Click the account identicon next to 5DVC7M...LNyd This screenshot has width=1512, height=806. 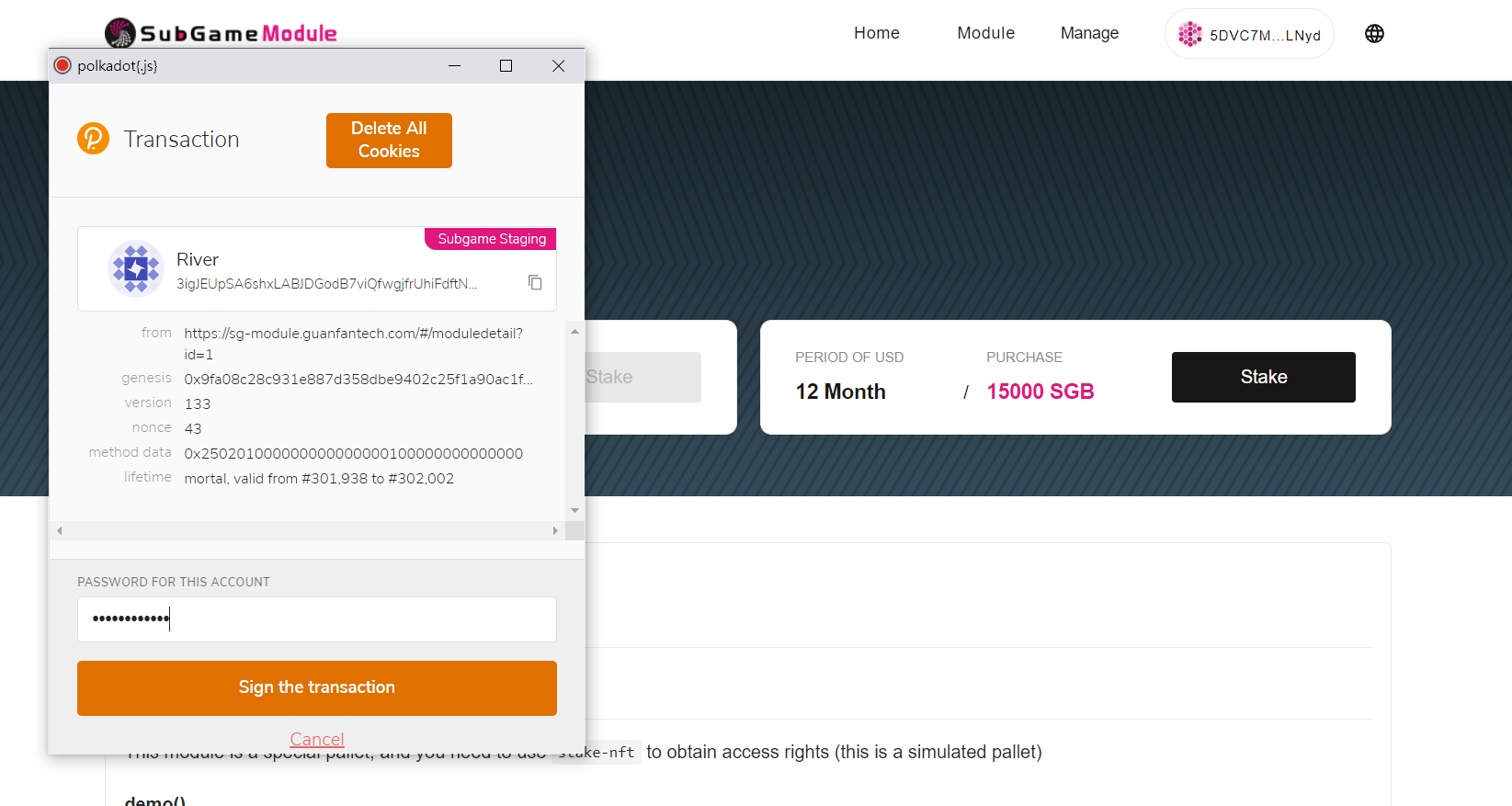point(1190,34)
